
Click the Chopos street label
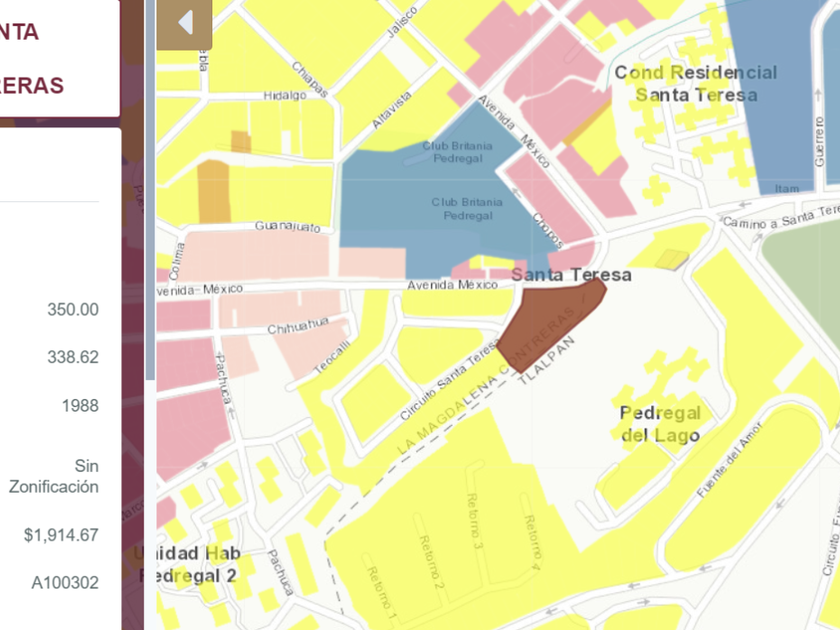tap(548, 231)
